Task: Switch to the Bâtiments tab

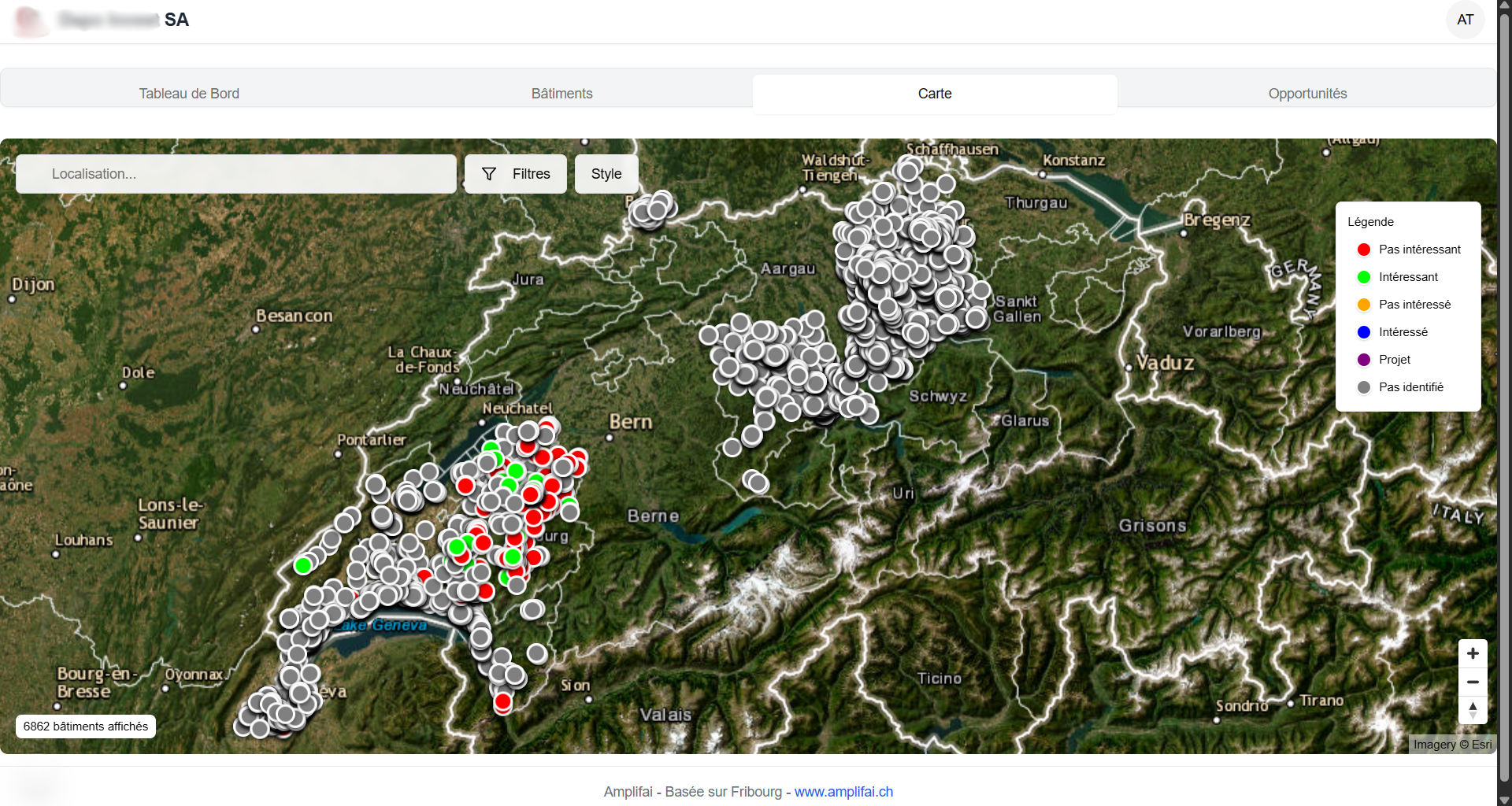Action: (x=561, y=94)
